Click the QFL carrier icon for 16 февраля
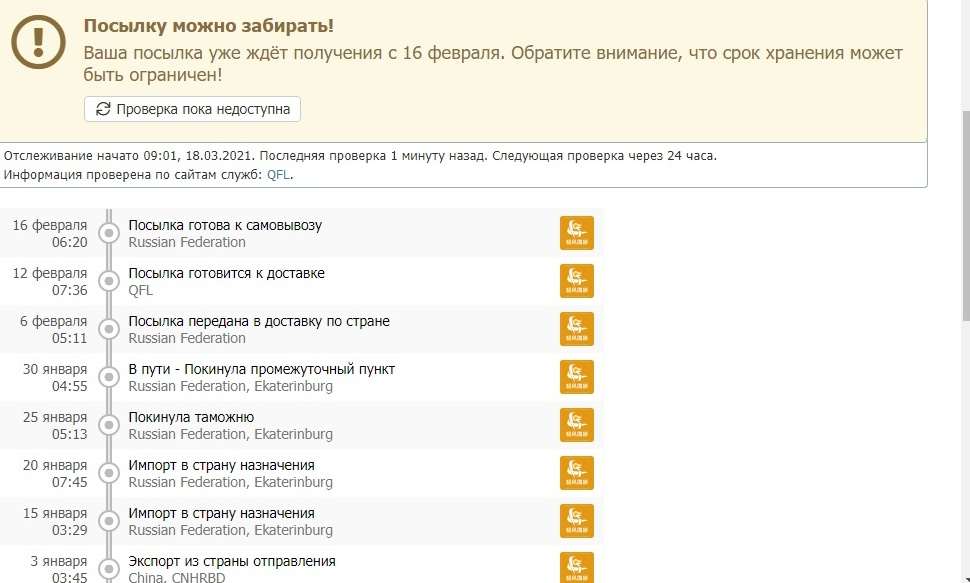The height and width of the screenshot is (583, 970). [577, 233]
